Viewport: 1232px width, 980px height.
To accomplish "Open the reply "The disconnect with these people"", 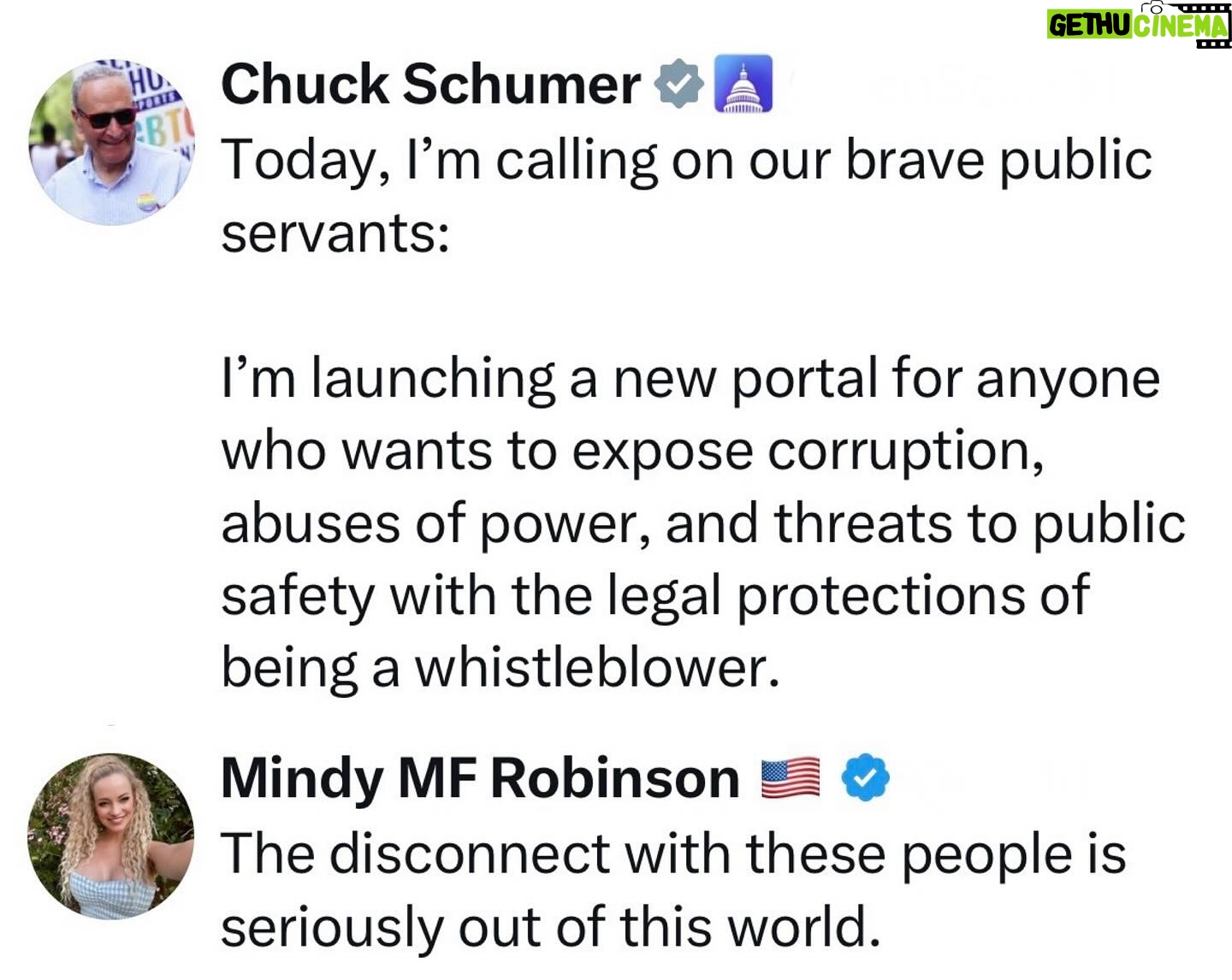I will coord(672,853).
